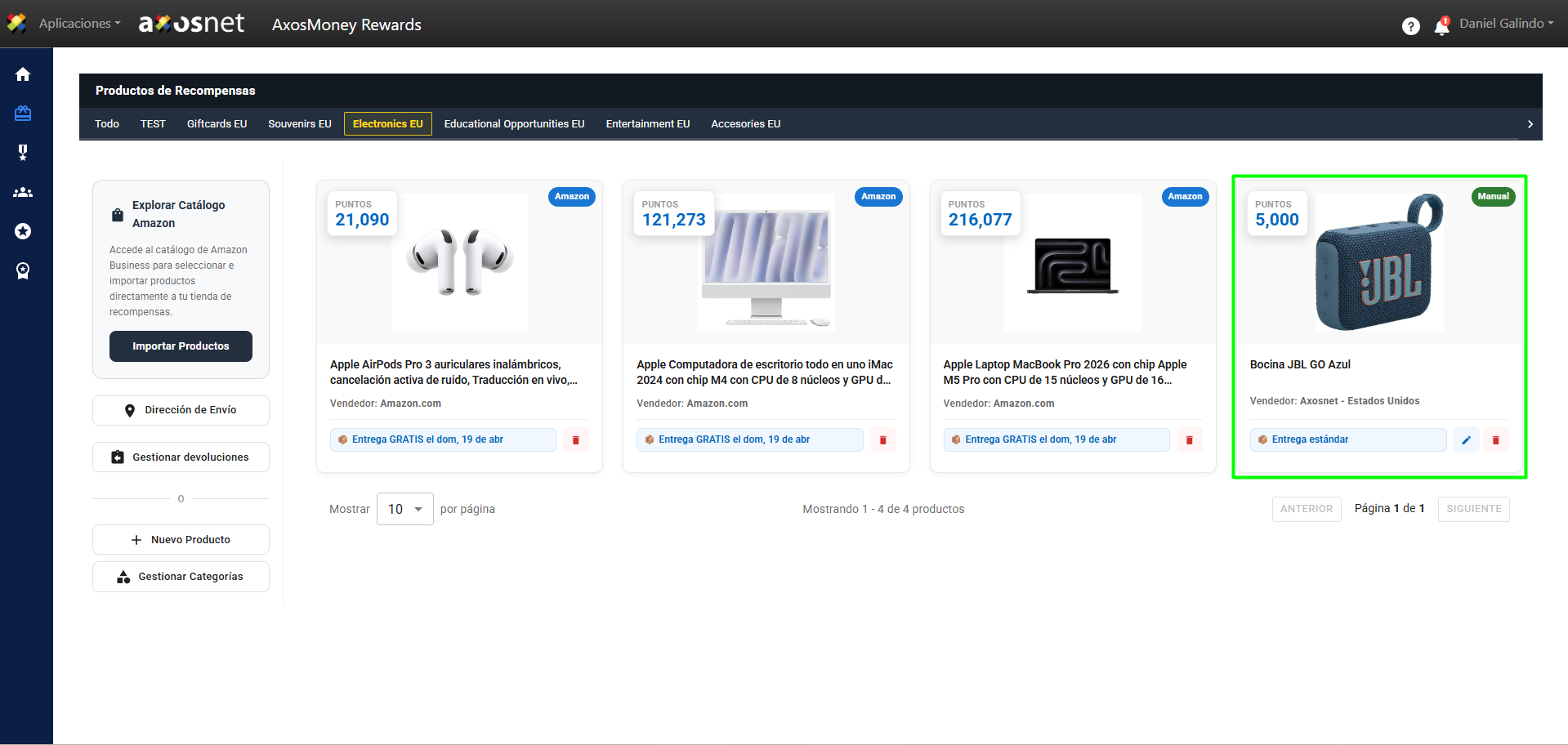Viewport: 1568px width, 745px height.
Task: Open the people group icon in sidebar
Action: click(23, 193)
